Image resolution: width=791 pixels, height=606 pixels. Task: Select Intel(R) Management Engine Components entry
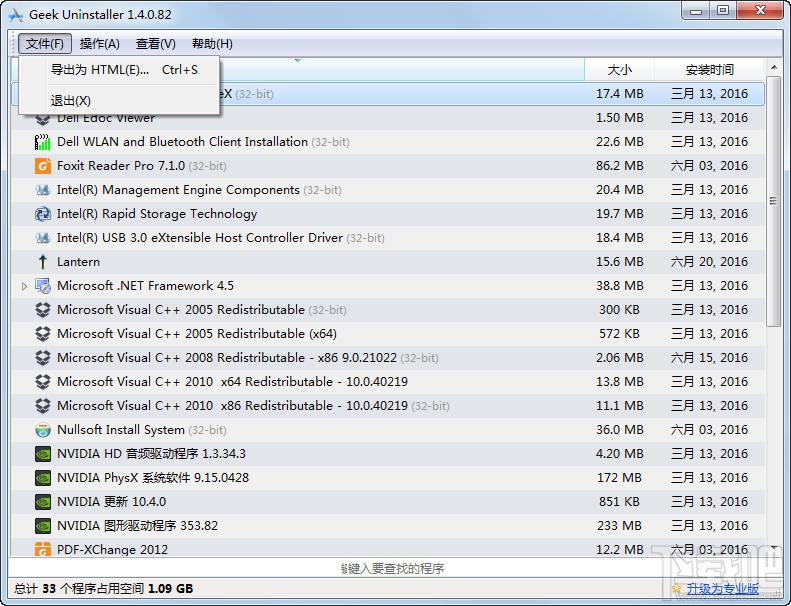(x=179, y=190)
